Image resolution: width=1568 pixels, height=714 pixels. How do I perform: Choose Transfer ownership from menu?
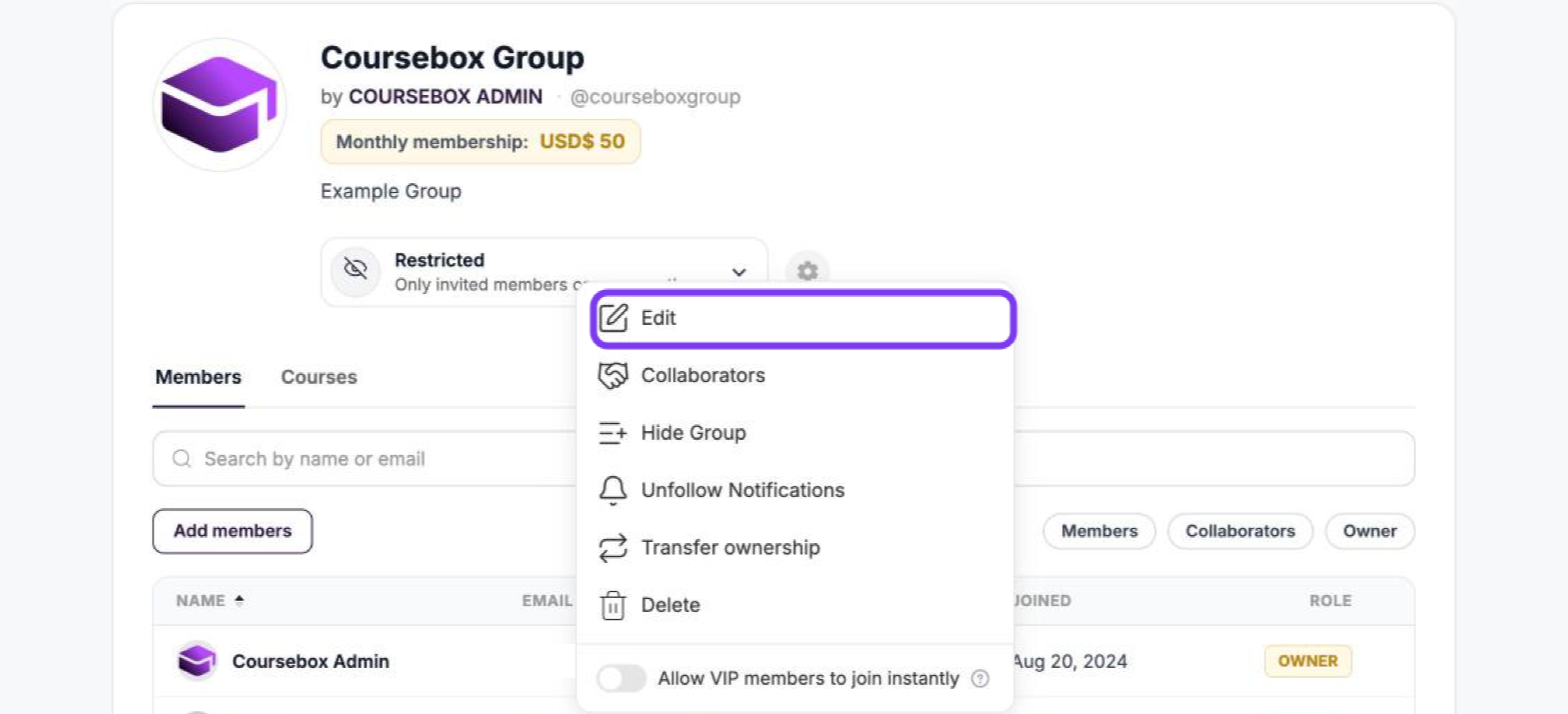(x=795, y=548)
